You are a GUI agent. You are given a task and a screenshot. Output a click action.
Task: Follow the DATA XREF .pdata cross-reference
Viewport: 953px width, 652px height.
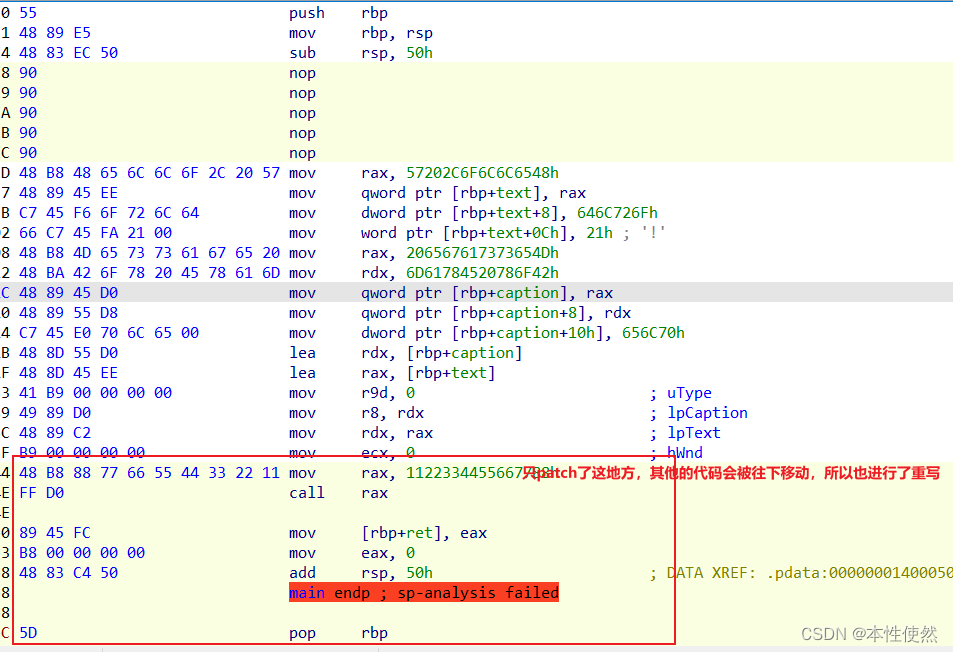click(780, 572)
